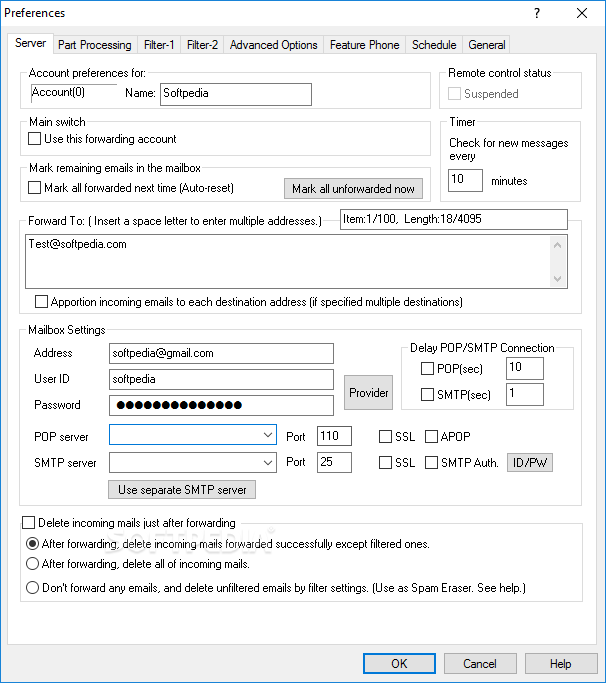The height and width of the screenshot is (683, 606).
Task: Open the Filter-1 tab
Action: pos(159,45)
